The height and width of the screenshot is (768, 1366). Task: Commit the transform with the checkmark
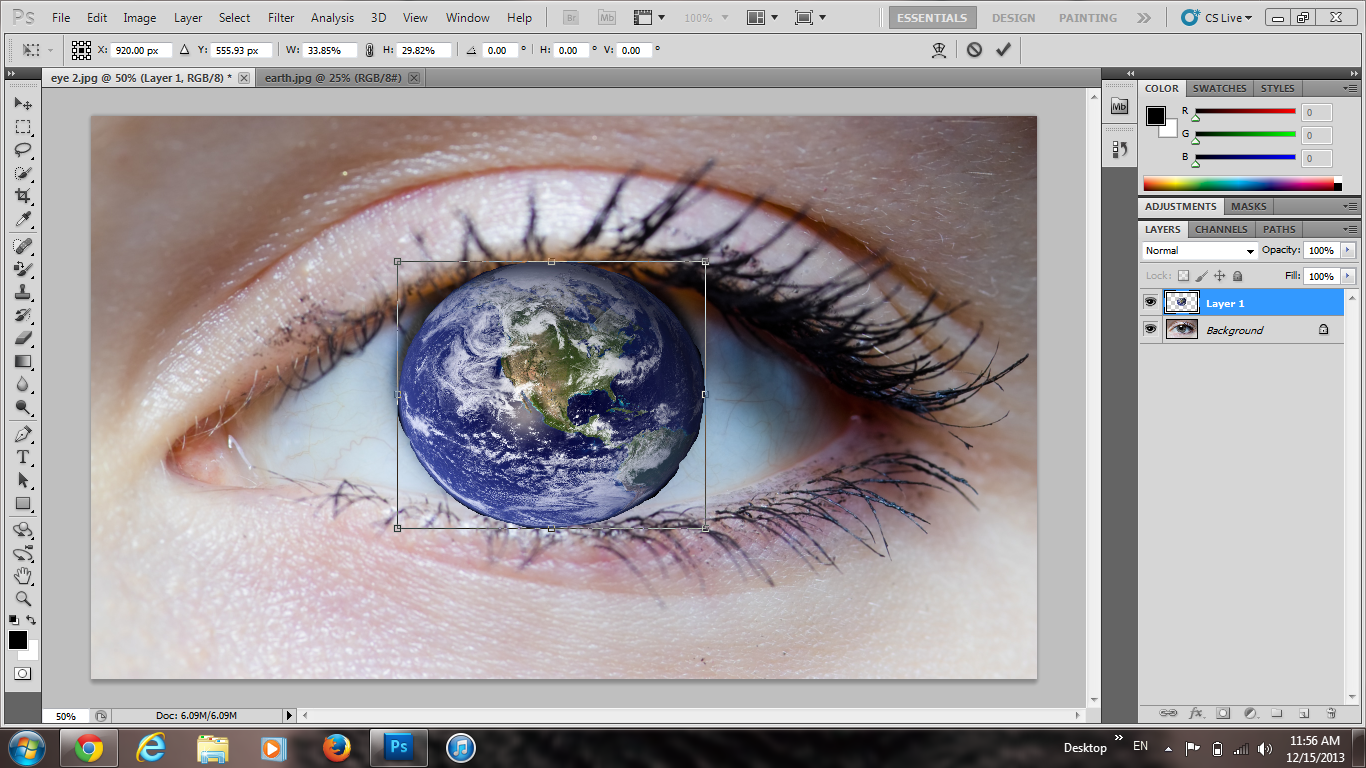point(1003,50)
